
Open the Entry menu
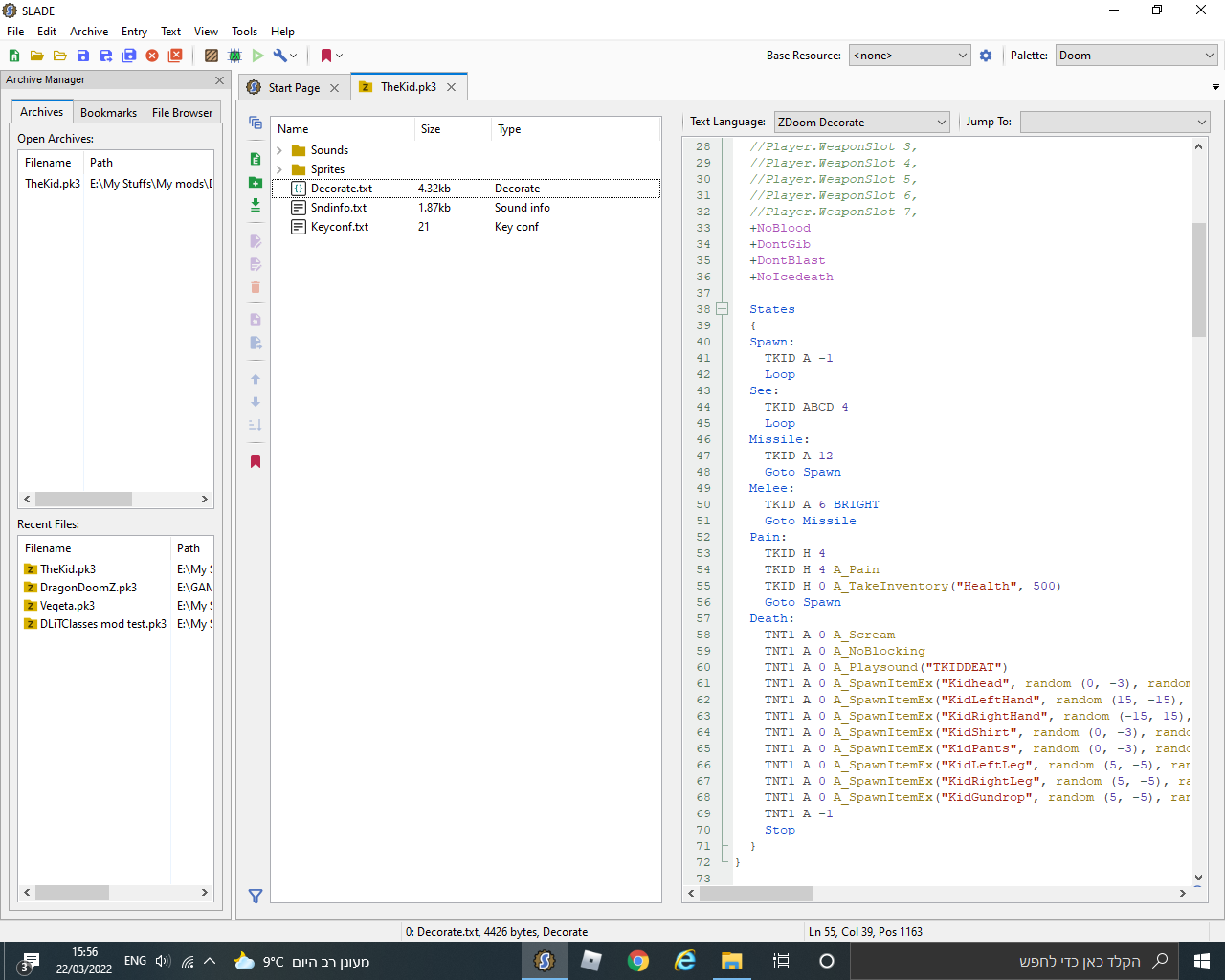coord(134,32)
